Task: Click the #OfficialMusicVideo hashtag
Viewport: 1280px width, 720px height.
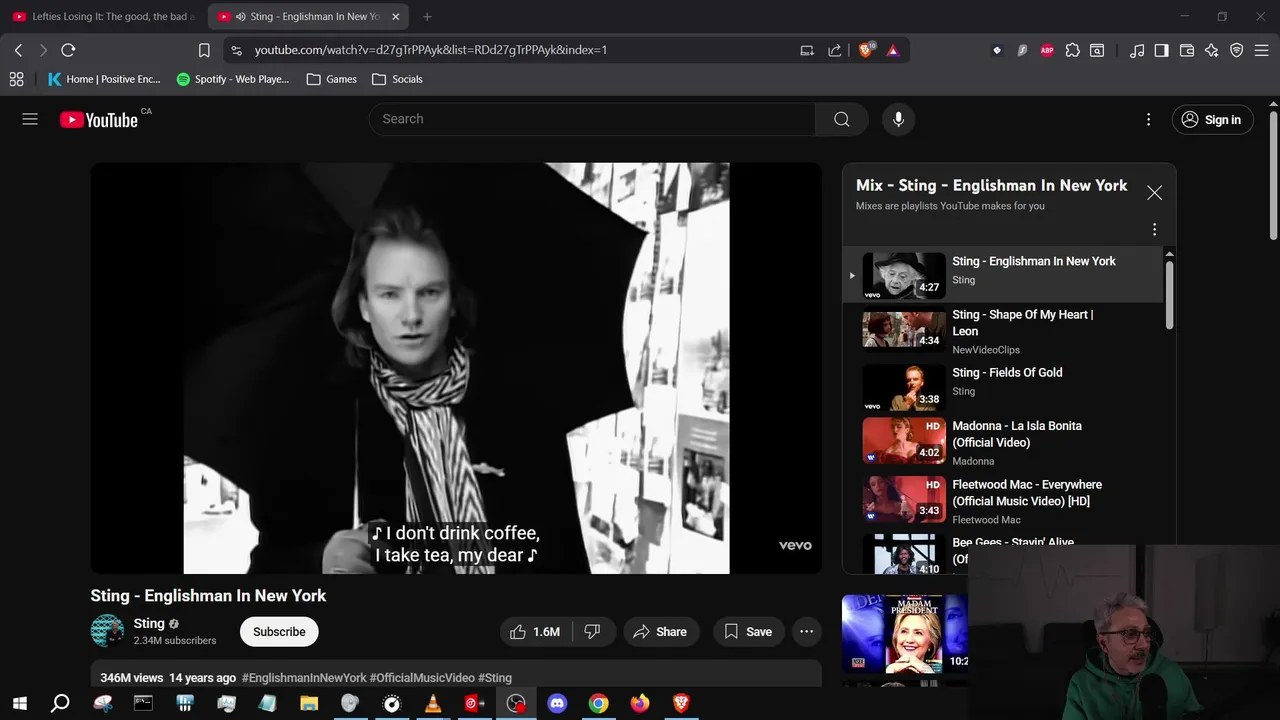Action: (x=422, y=677)
